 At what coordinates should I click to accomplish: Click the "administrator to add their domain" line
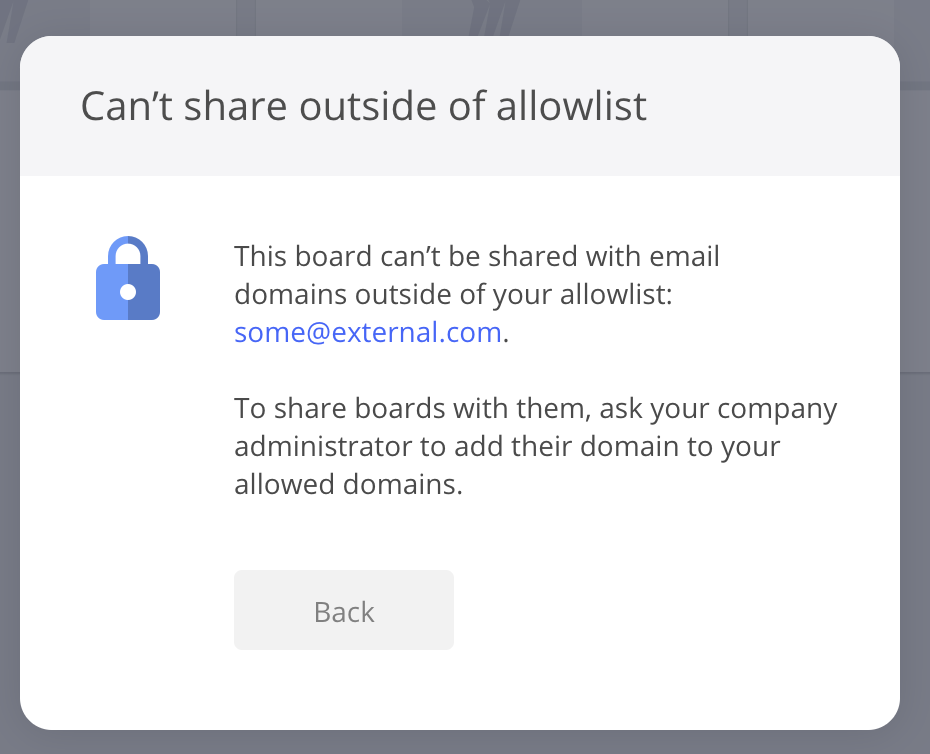506,447
